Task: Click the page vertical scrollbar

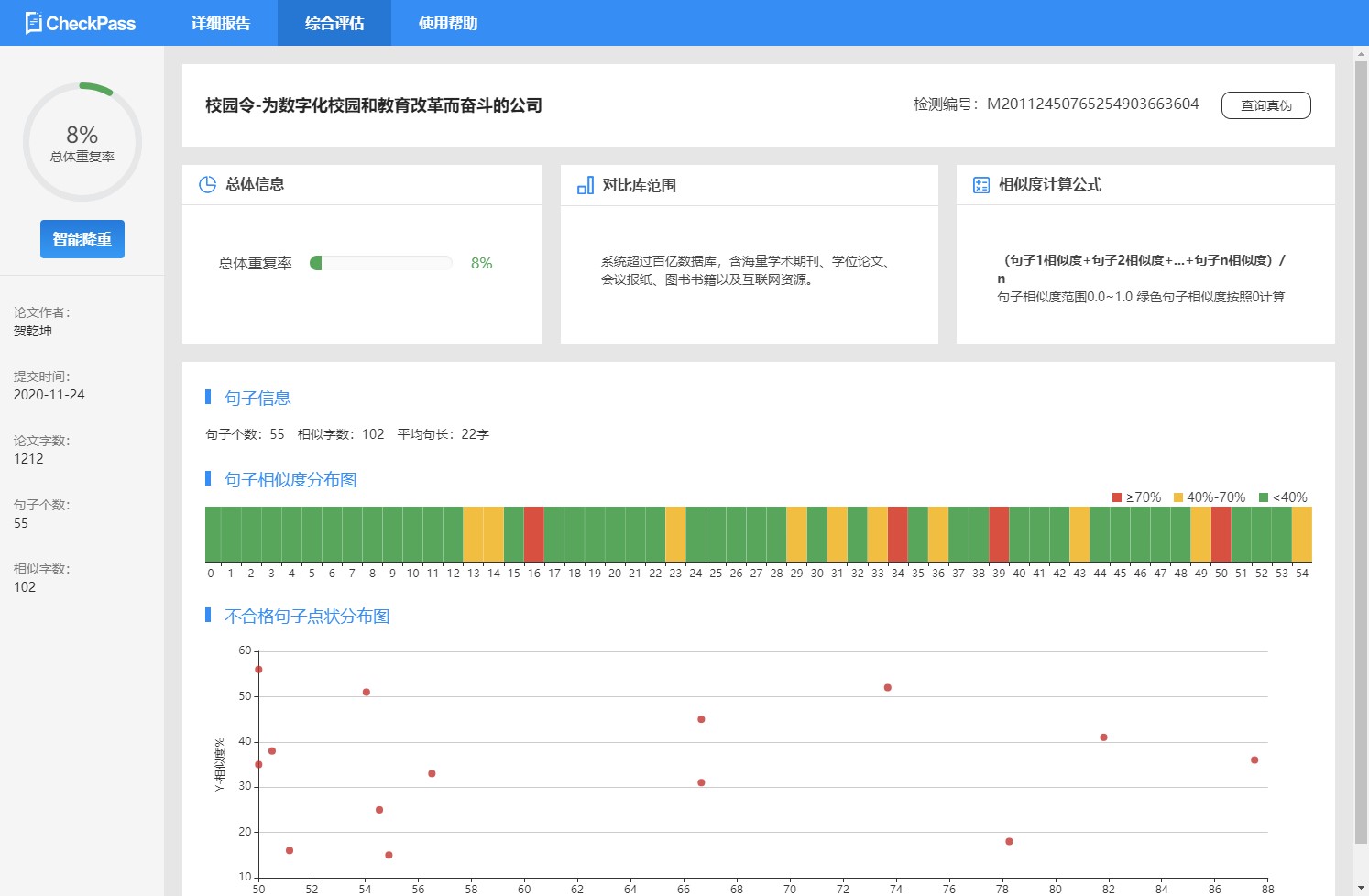Action: [x=1361, y=453]
